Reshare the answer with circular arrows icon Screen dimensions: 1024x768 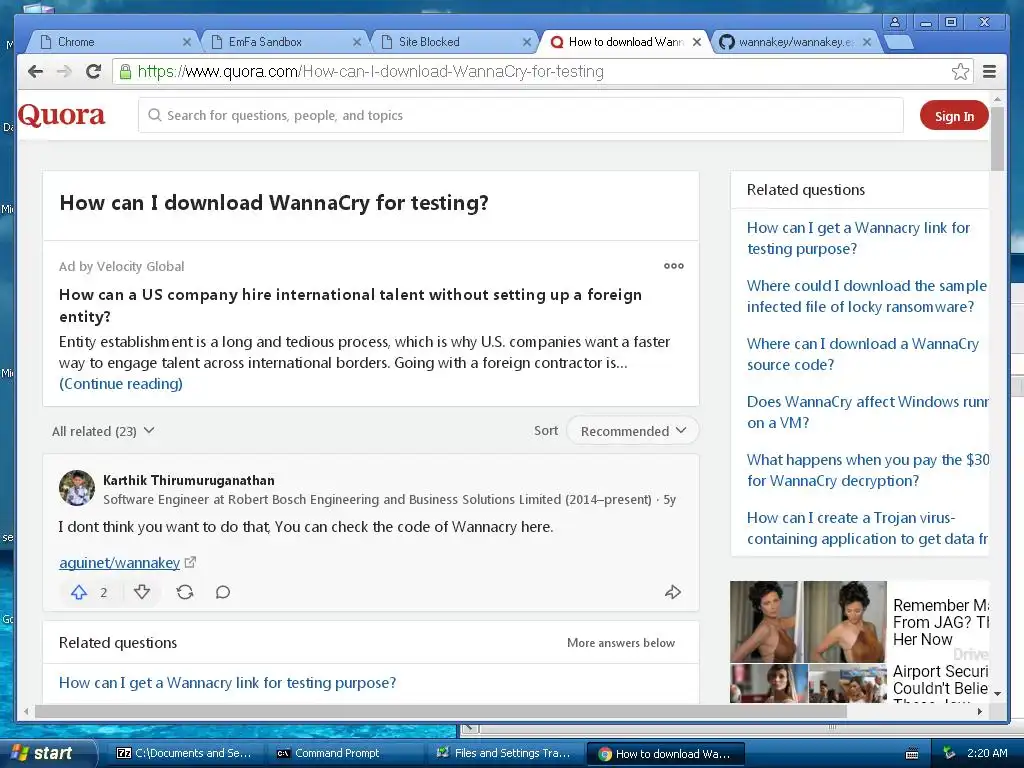tap(185, 592)
